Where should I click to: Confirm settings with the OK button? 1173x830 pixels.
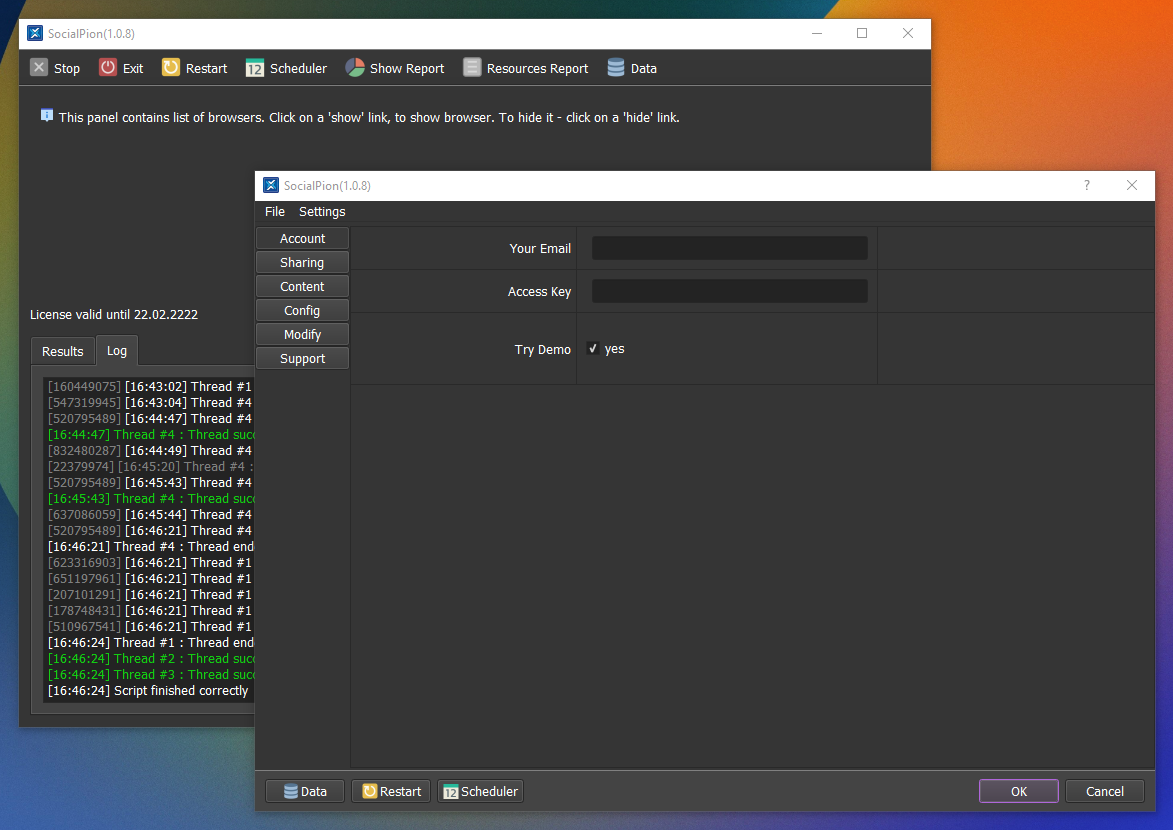(1019, 791)
